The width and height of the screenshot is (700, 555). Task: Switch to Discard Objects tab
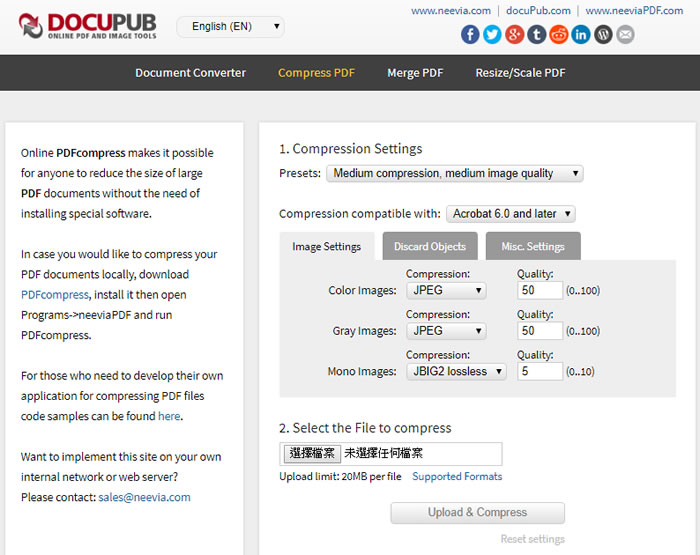click(430, 246)
